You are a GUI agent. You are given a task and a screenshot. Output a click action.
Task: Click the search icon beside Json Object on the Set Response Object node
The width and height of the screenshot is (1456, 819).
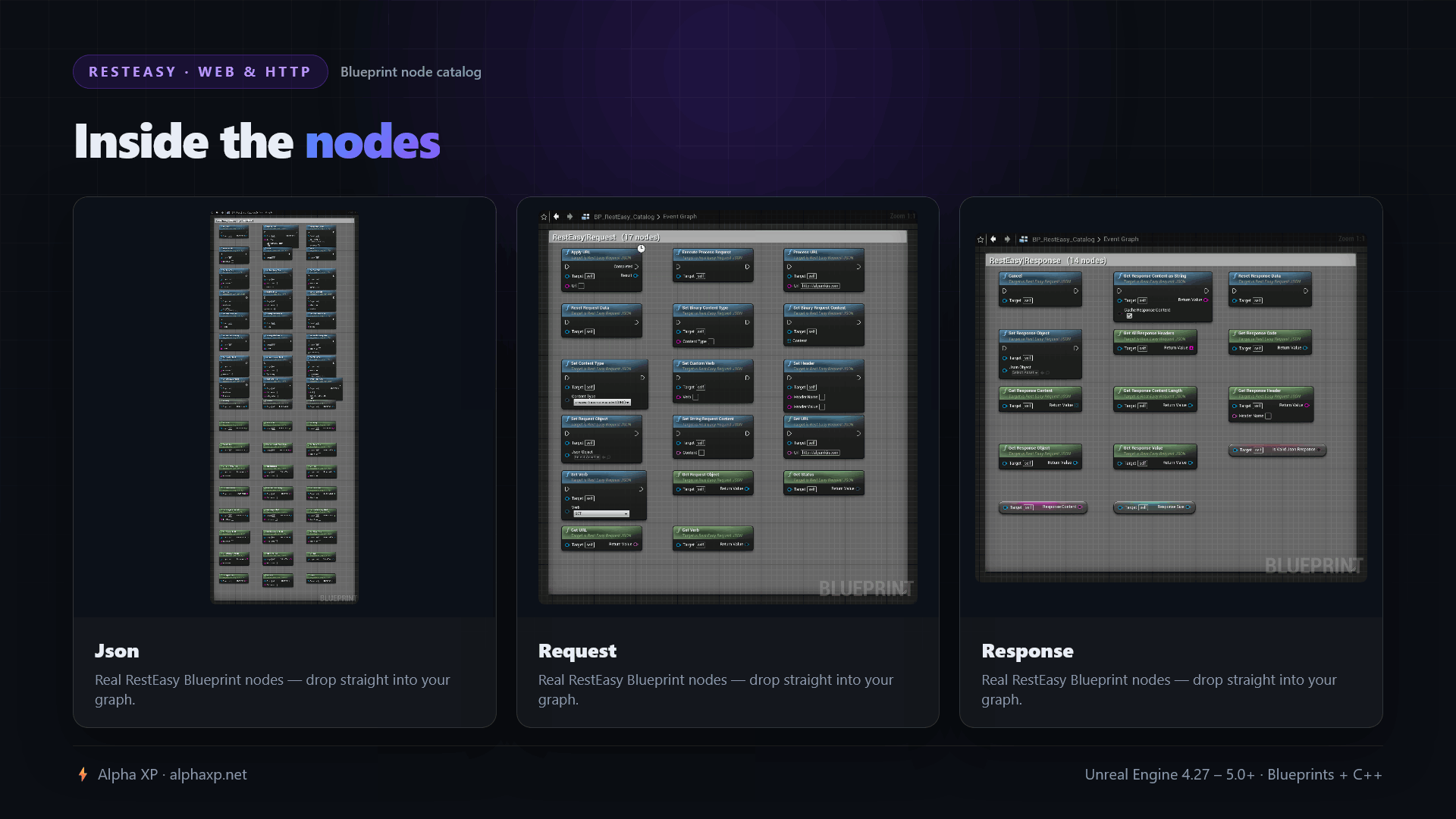pos(1047,372)
